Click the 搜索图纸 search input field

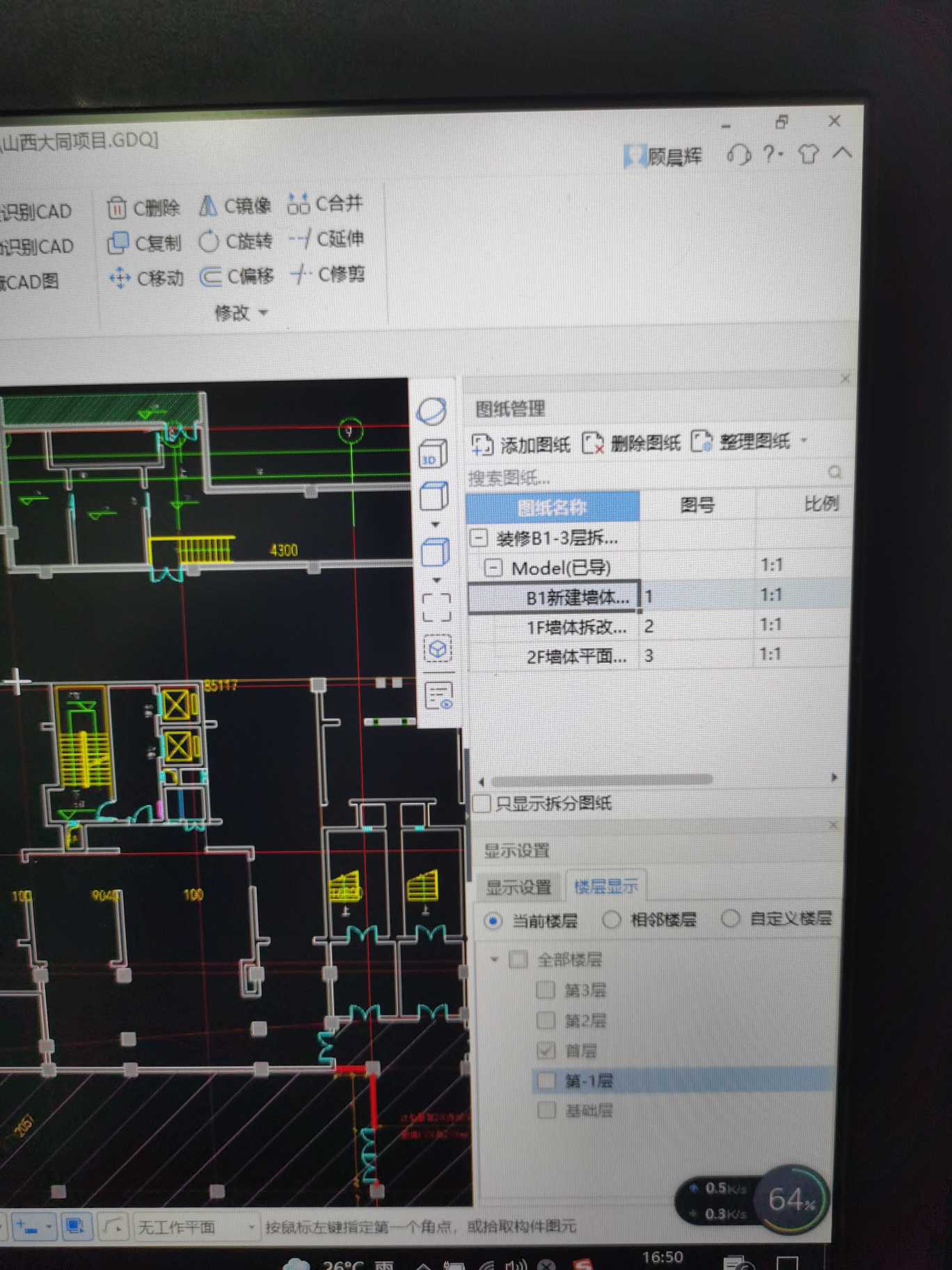(x=646, y=476)
